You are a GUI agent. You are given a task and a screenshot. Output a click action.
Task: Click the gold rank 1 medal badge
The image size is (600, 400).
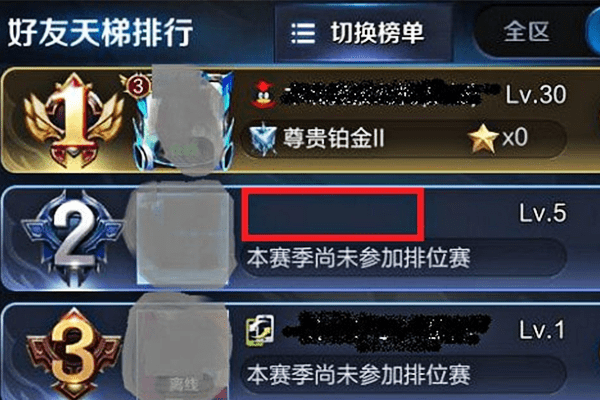(73, 120)
